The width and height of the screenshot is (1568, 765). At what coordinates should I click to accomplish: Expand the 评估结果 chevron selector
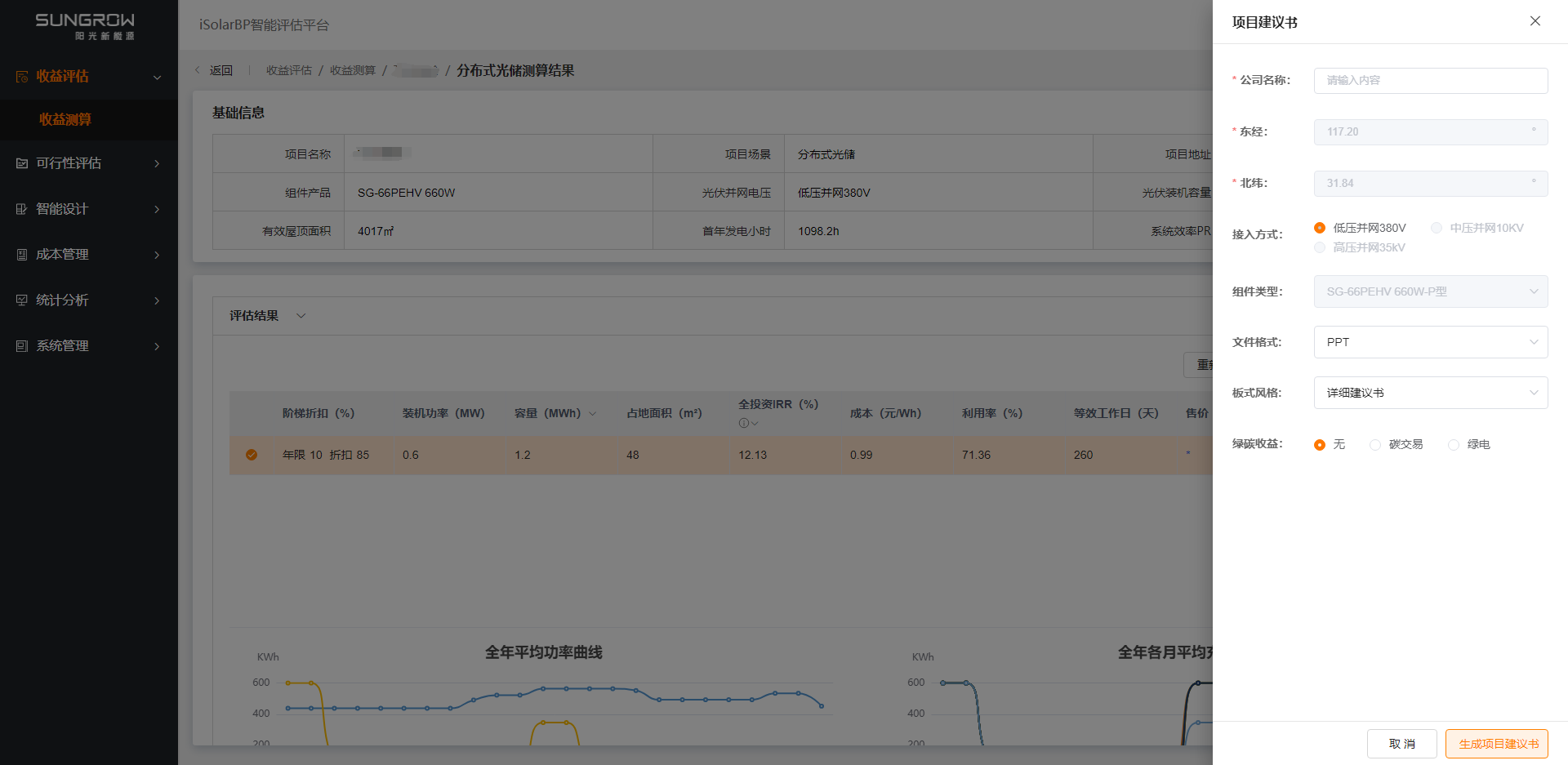coord(301,316)
